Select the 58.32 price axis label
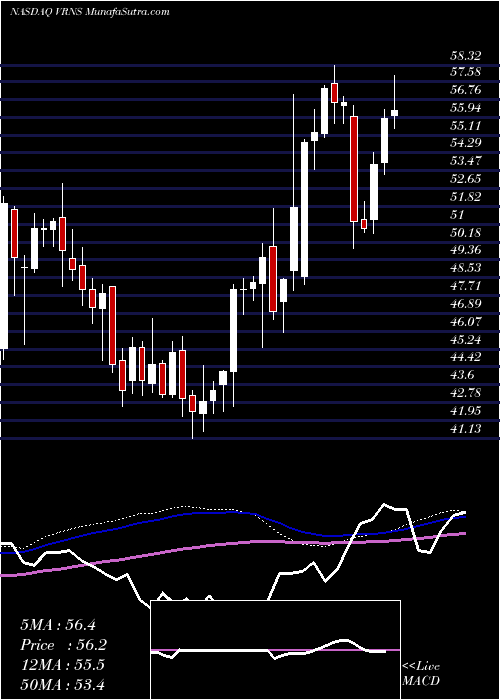 (465, 56)
